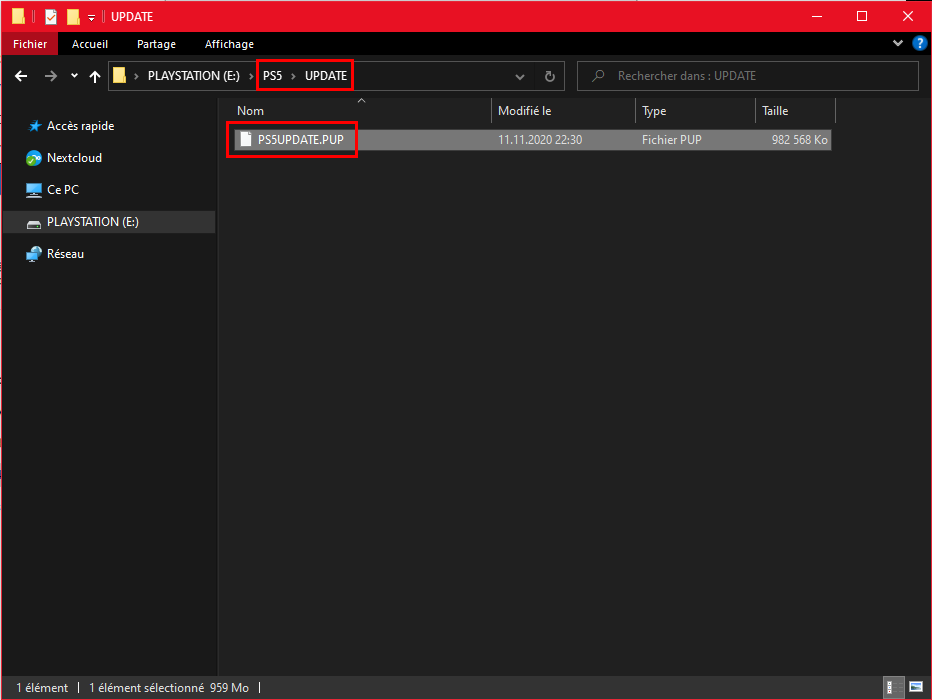932x700 pixels.
Task: Click the Ce PC computer icon
Action: 34,190
